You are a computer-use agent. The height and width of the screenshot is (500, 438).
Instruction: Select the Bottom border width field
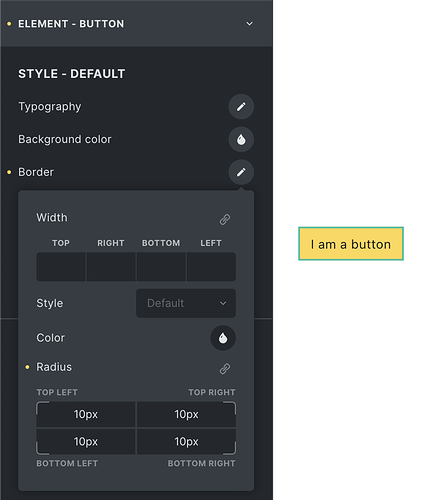[161, 267]
